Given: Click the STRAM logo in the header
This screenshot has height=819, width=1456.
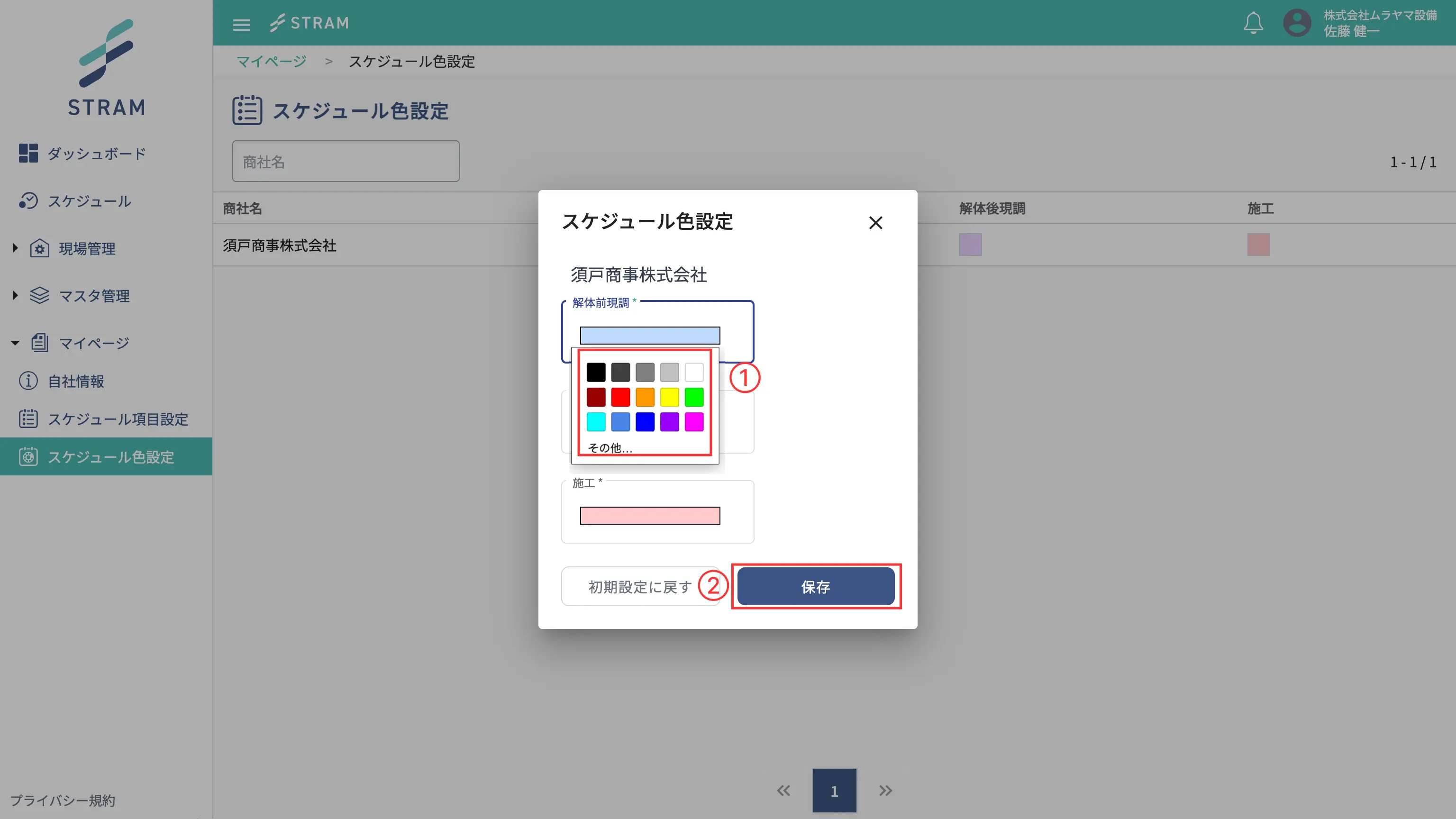Looking at the screenshot, I should pyautogui.click(x=310, y=23).
